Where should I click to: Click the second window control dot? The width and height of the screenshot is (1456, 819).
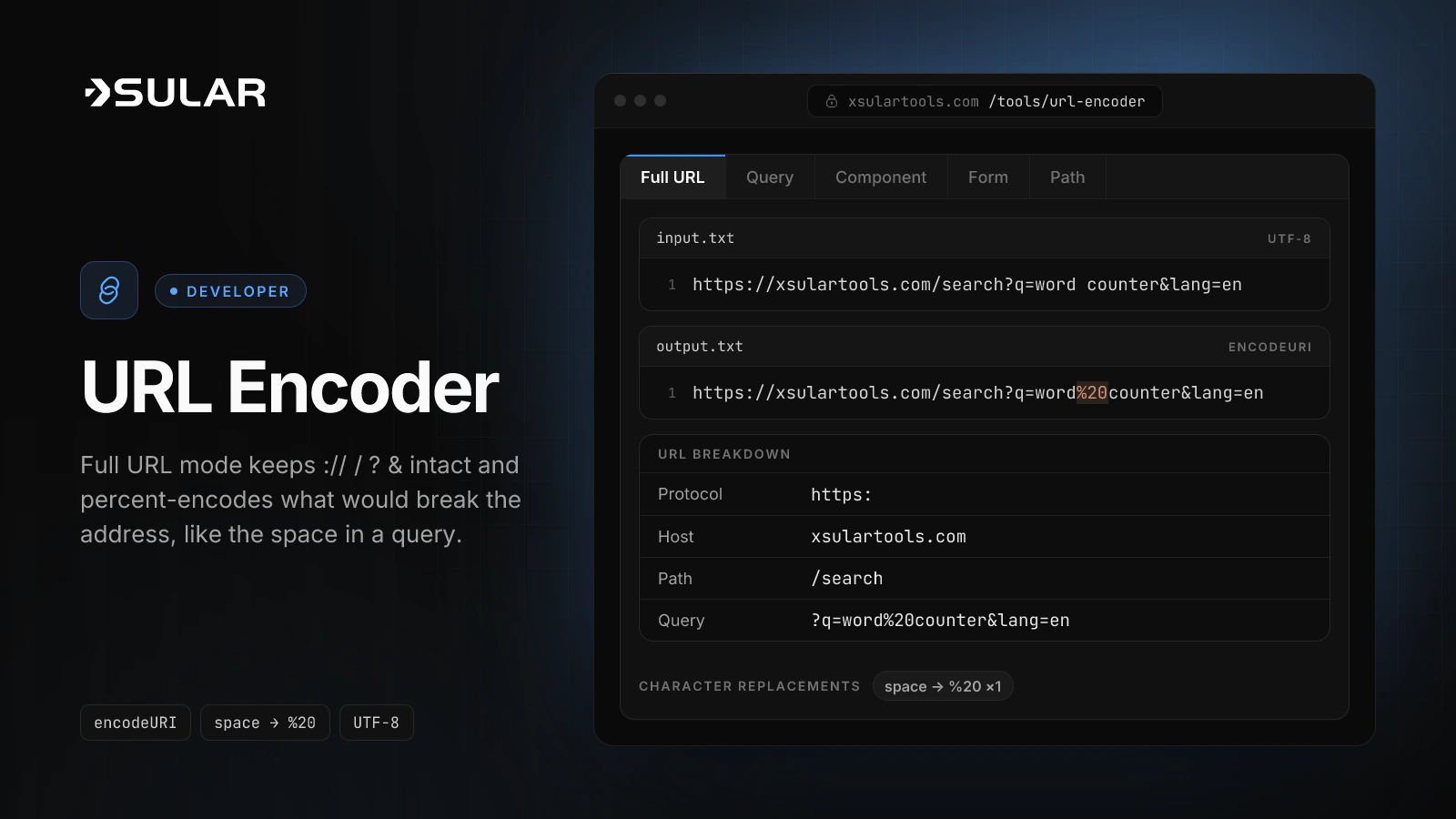coord(641,101)
